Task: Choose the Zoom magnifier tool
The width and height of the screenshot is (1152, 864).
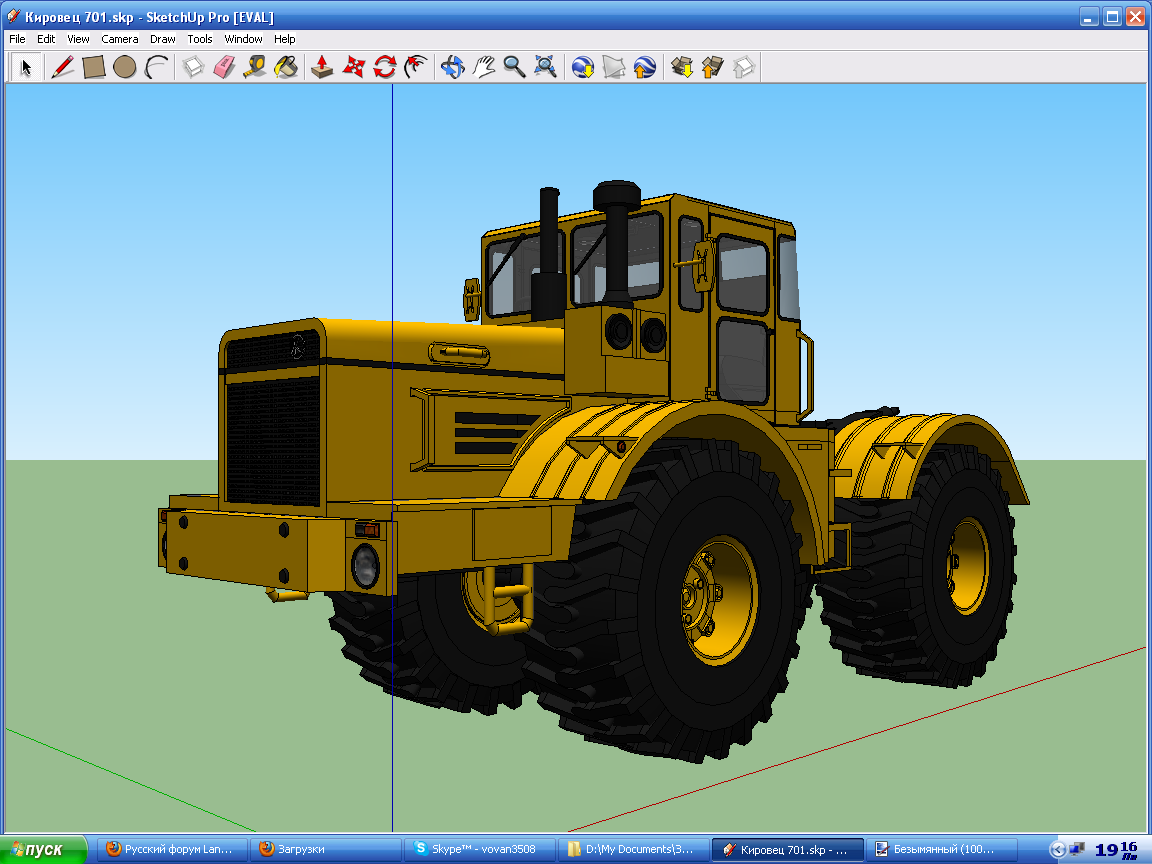Action: point(514,68)
